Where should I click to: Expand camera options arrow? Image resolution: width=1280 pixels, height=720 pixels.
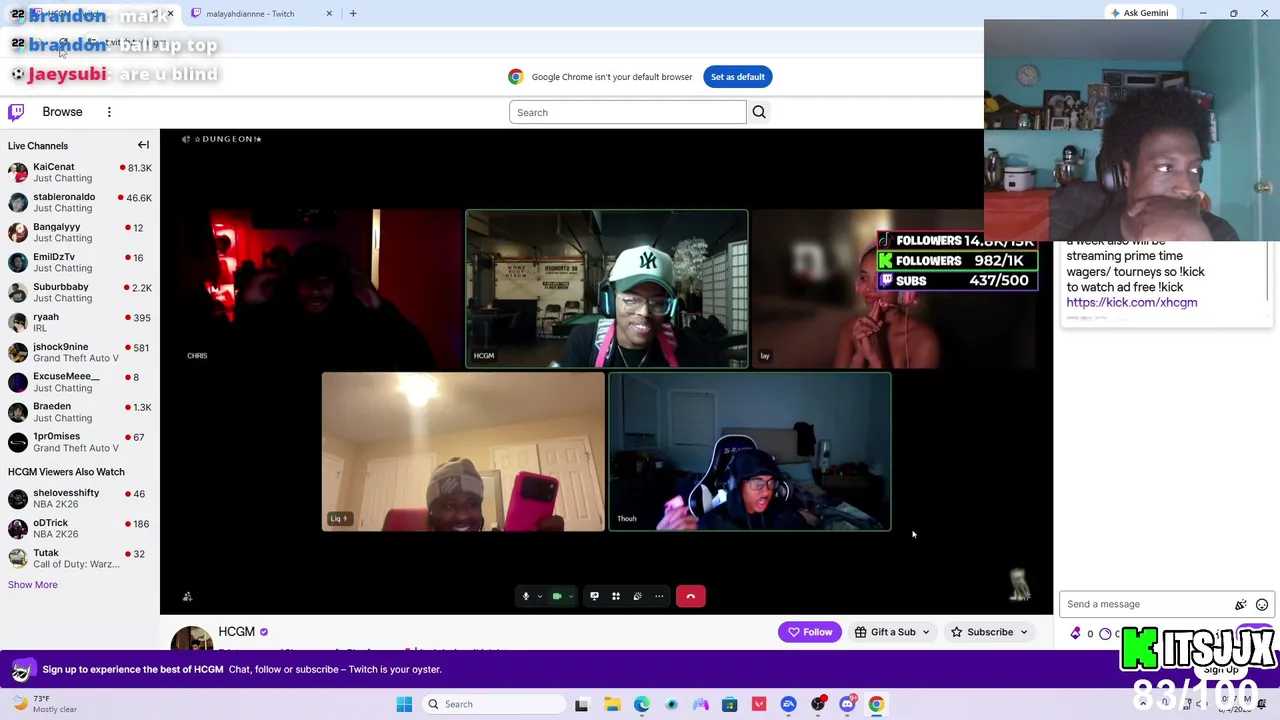(571, 597)
